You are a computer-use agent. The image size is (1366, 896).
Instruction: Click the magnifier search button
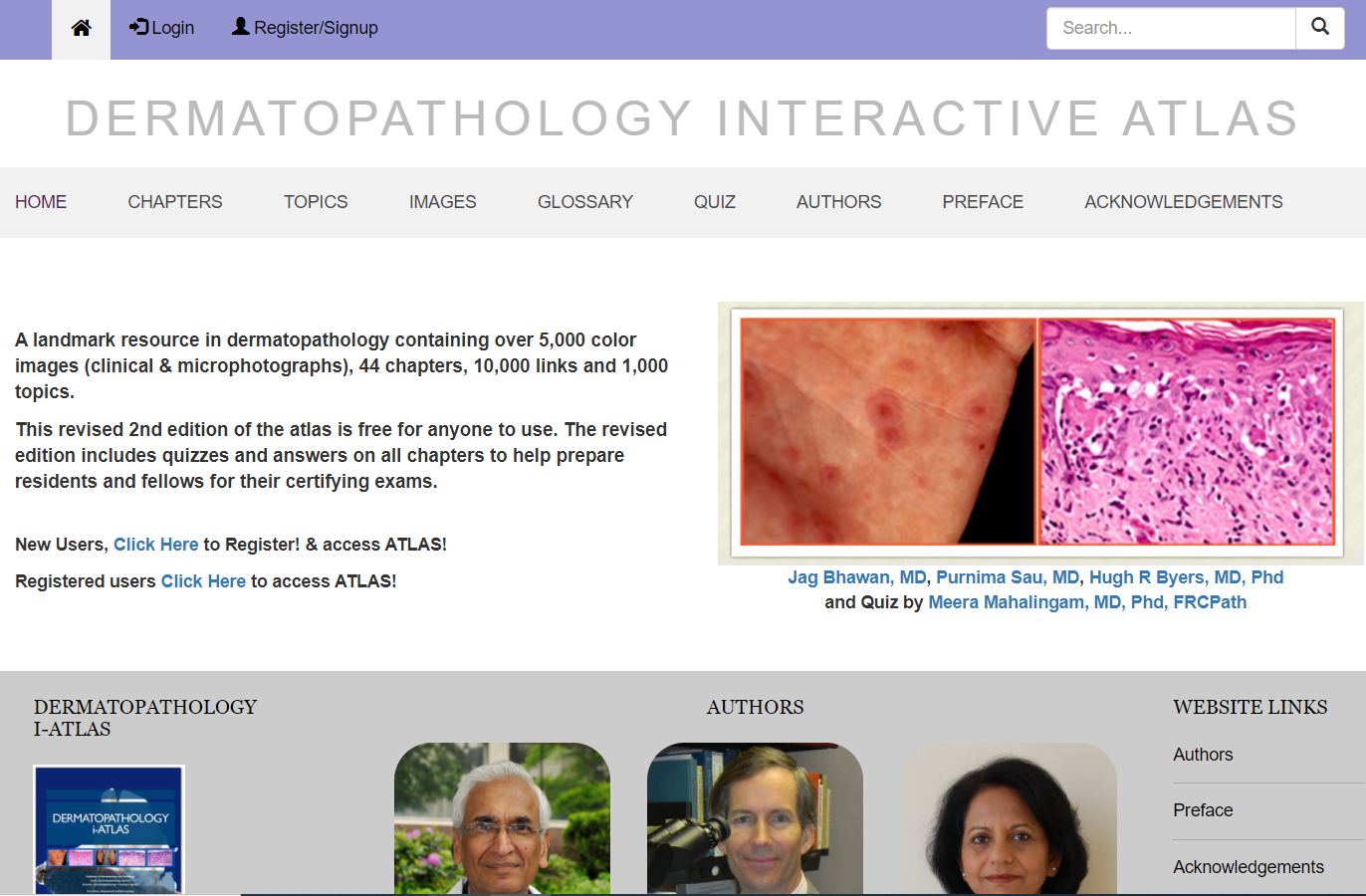[x=1319, y=28]
